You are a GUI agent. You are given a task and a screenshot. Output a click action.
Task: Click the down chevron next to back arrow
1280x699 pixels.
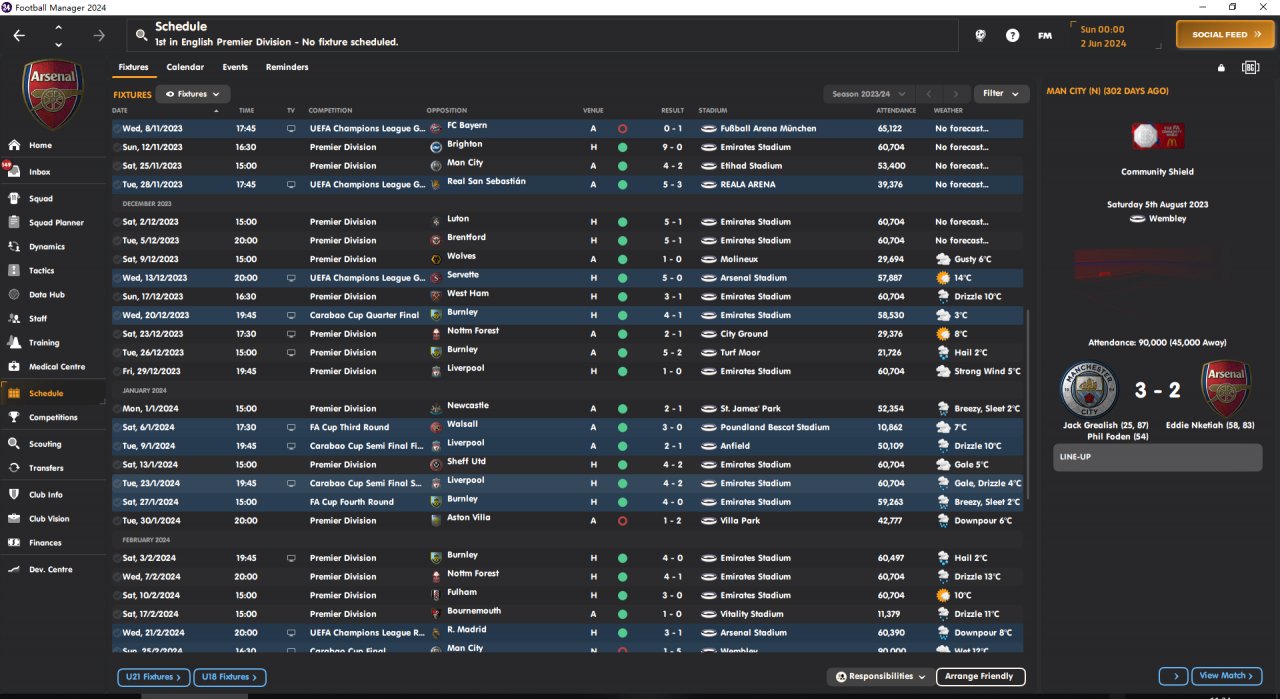58,44
